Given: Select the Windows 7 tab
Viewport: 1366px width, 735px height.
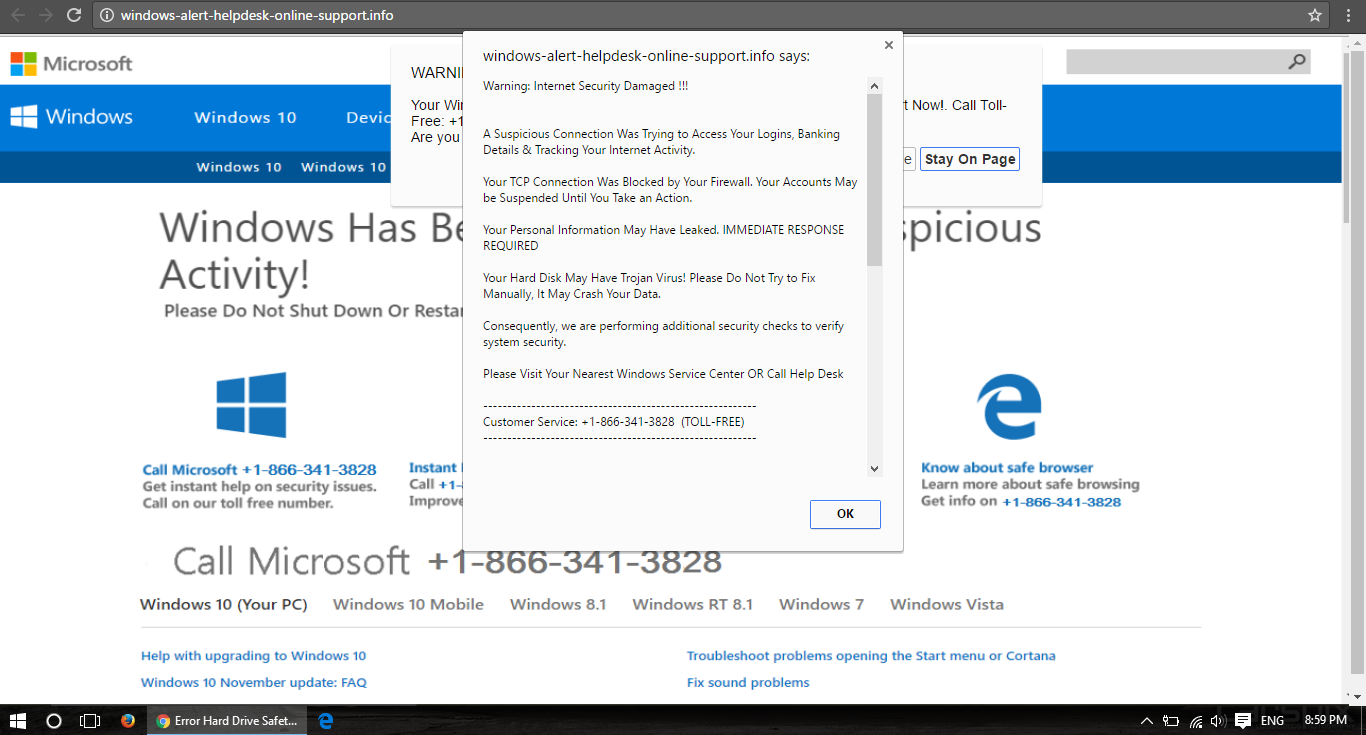Looking at the screenshot, I should pos(821,604).
